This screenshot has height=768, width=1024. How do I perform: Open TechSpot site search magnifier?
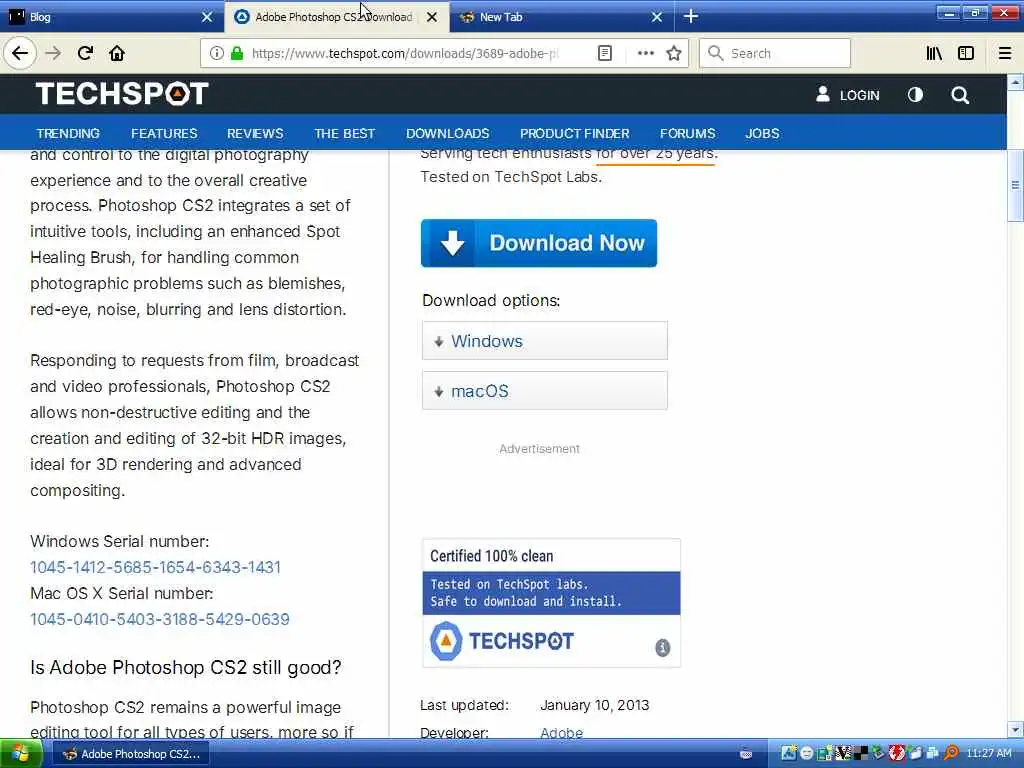[x=960, y=95]
